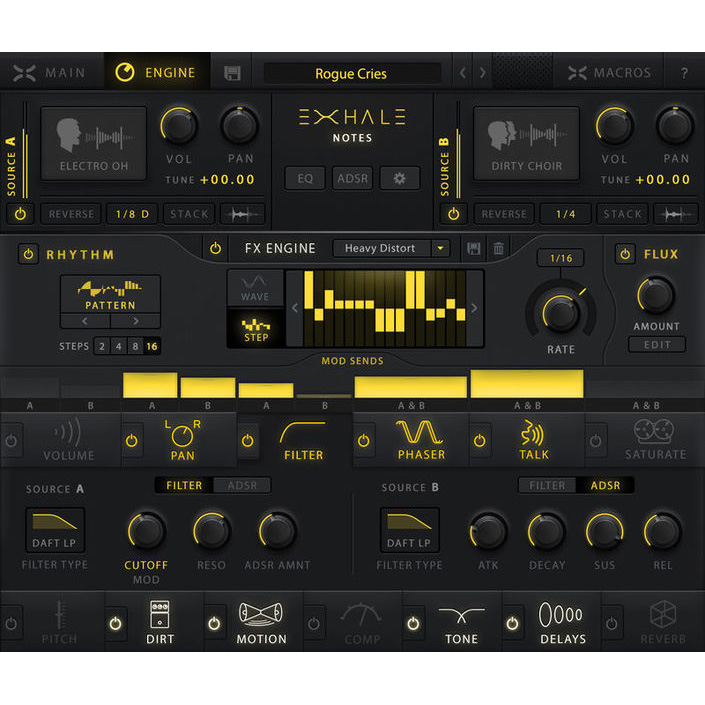The image size is (705, 705).
Task: Disable the Phaser module power switch
Action: pos(363,441)
